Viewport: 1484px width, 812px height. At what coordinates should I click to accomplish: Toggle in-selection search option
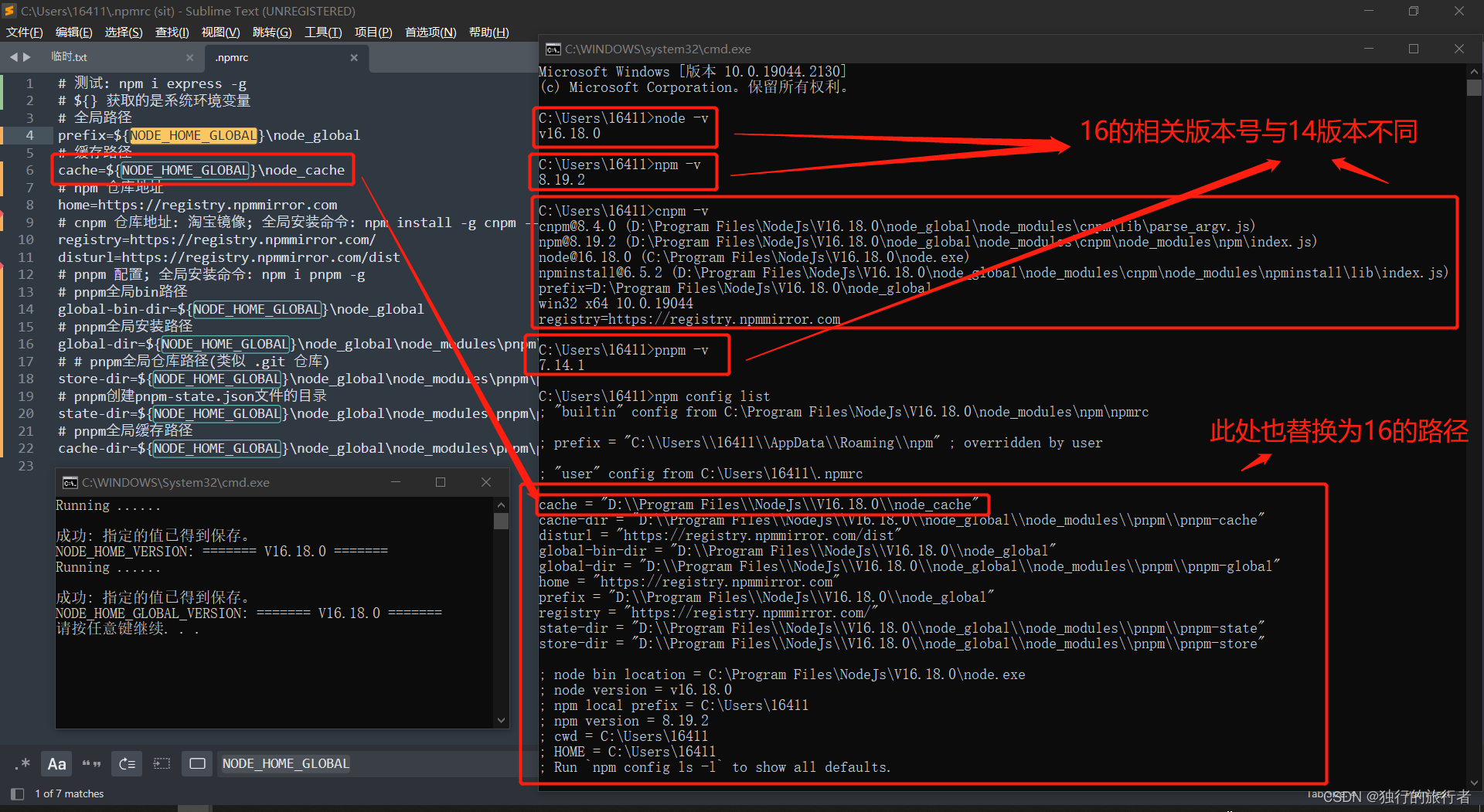162,763
